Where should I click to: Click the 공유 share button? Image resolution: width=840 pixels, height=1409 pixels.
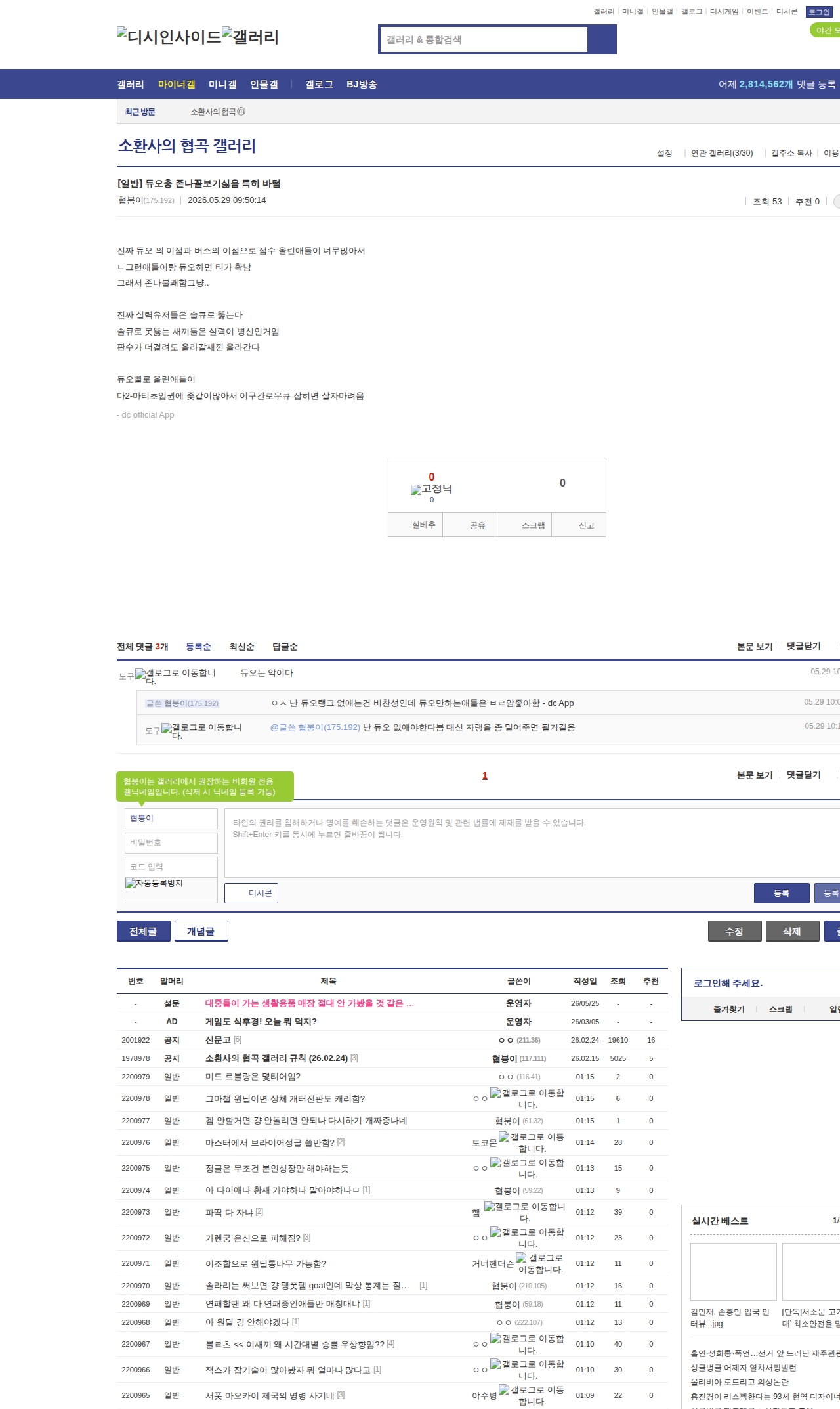pyautogui.click(x=470, y=525)
